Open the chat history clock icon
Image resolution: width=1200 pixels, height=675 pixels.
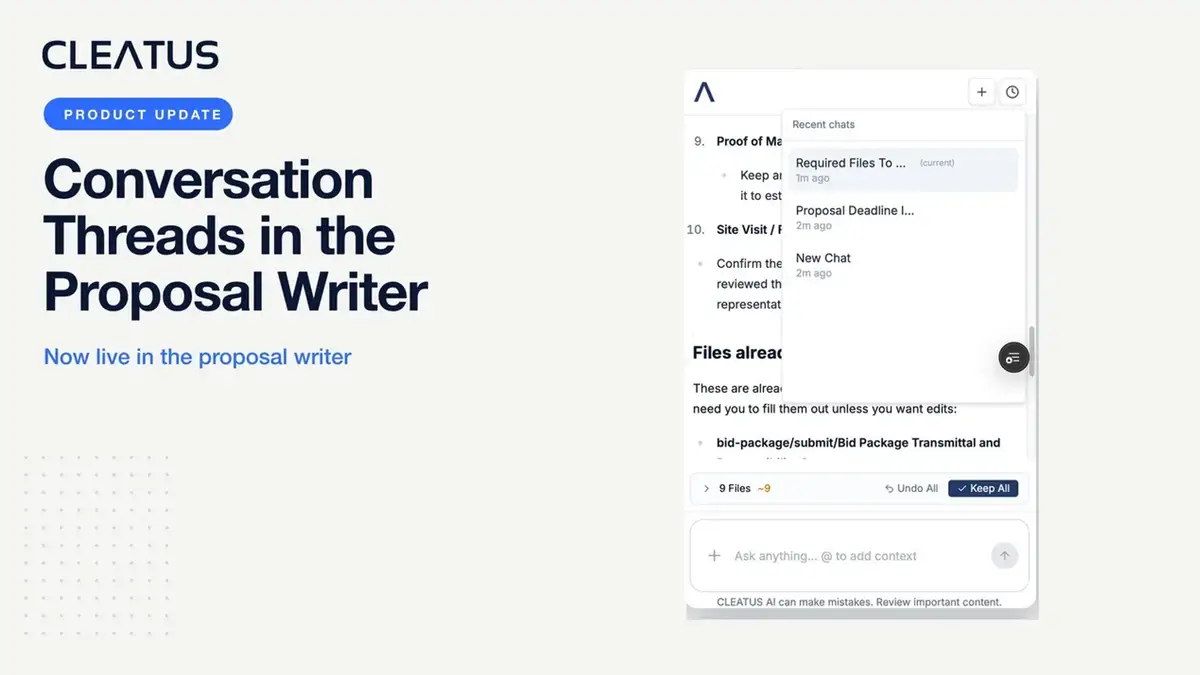point(1012,92)
